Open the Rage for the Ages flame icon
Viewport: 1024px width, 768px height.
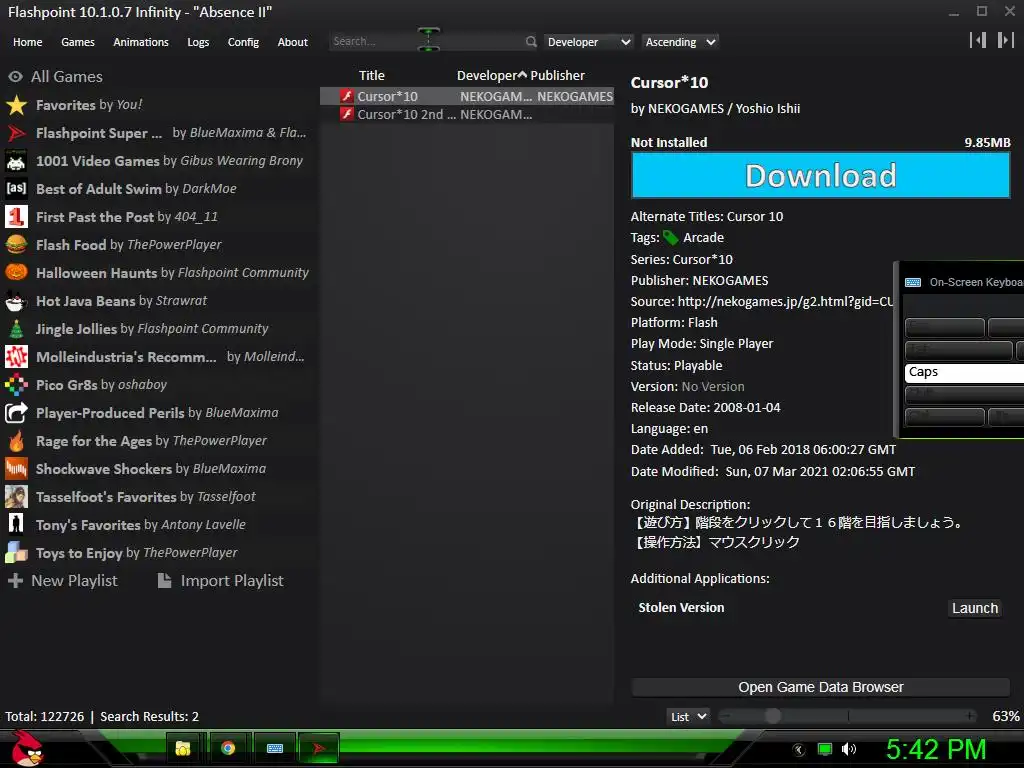16,441
